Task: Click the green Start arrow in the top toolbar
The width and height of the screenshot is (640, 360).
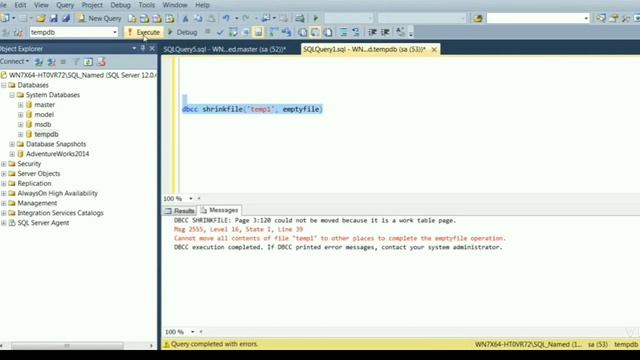Action: pyautogui.click(x=316, y=18)
